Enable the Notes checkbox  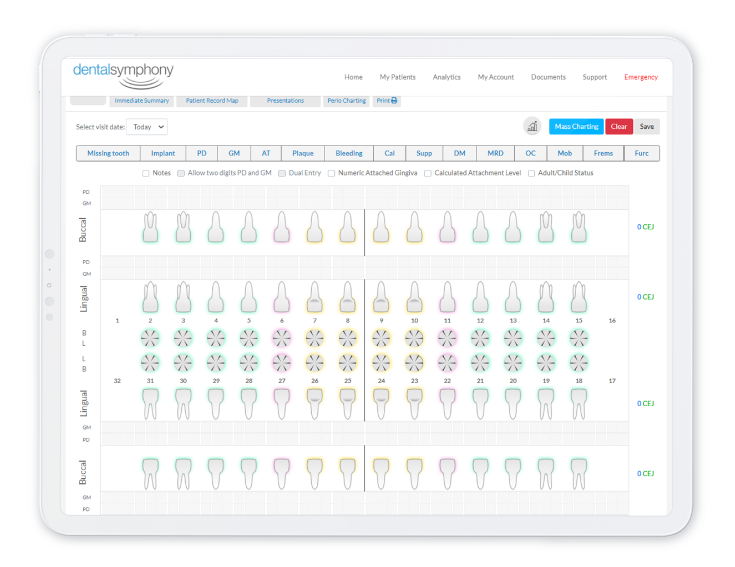click(147, 173)
